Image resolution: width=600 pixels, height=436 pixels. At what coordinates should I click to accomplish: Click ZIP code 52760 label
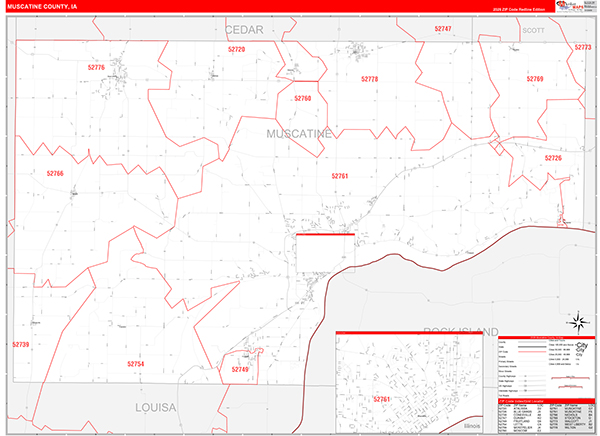[302, 98]
